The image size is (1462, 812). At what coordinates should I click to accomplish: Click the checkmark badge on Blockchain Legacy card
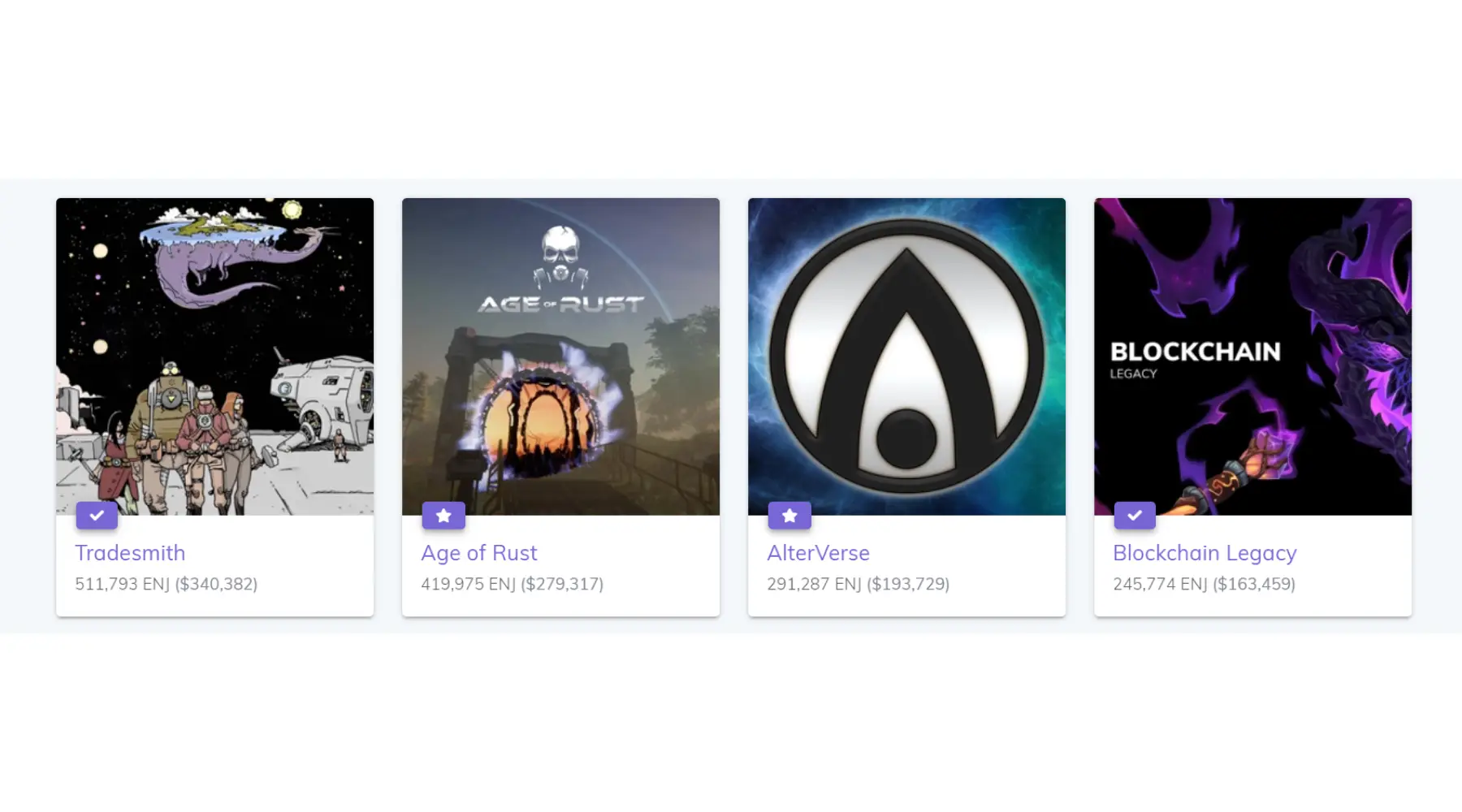[x=1135, y=515]
